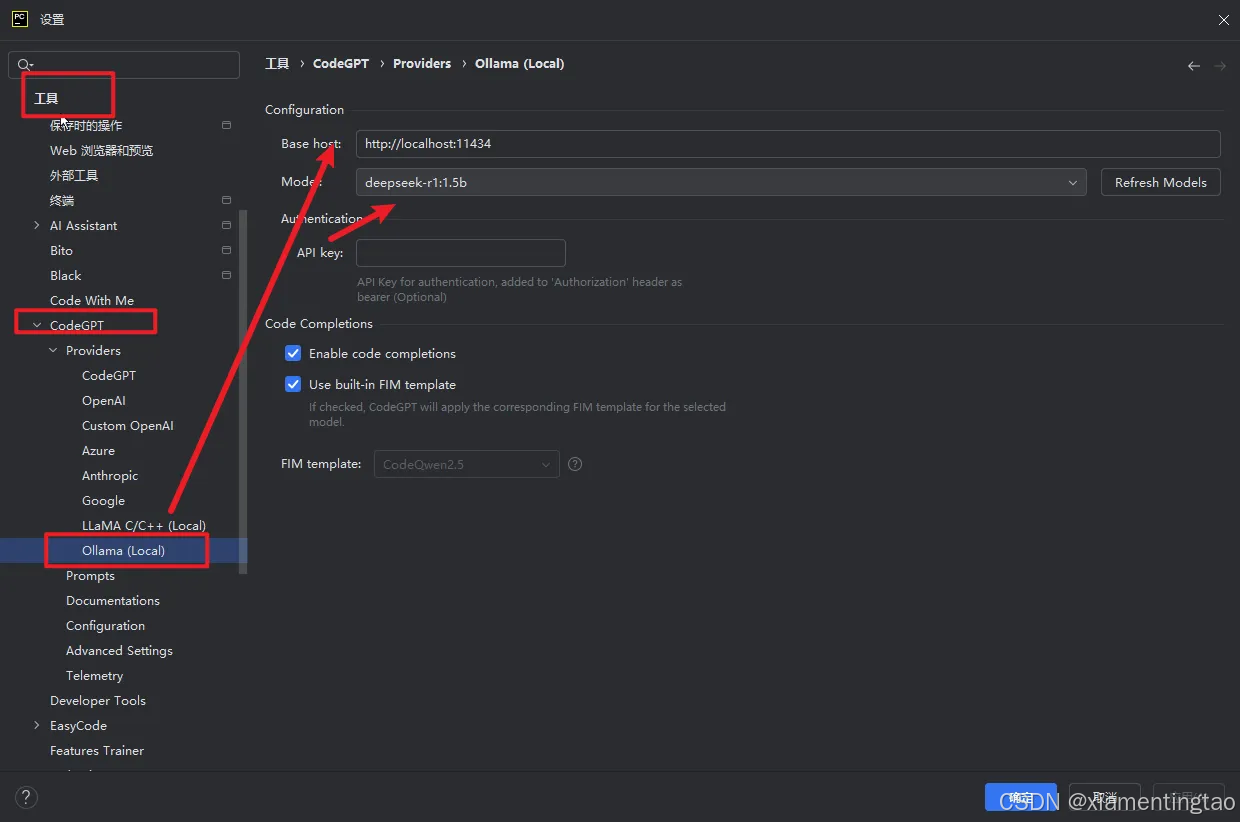The image size is (1240, 822).
Task: Collapse the CodeGPT tree node
Action: (x=37, y=326)
